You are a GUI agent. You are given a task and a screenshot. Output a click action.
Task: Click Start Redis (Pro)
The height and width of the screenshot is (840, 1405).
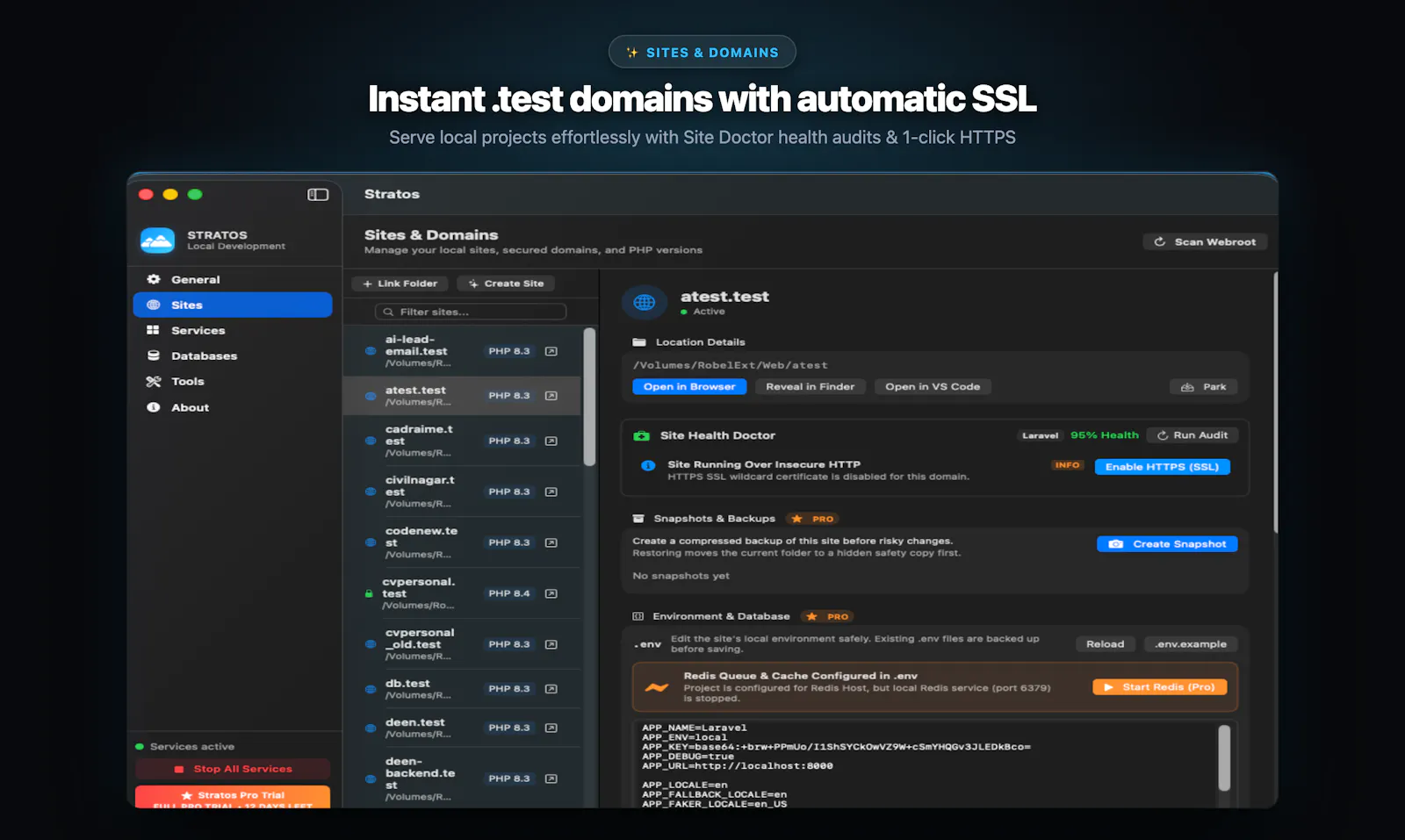(1160, 687)
